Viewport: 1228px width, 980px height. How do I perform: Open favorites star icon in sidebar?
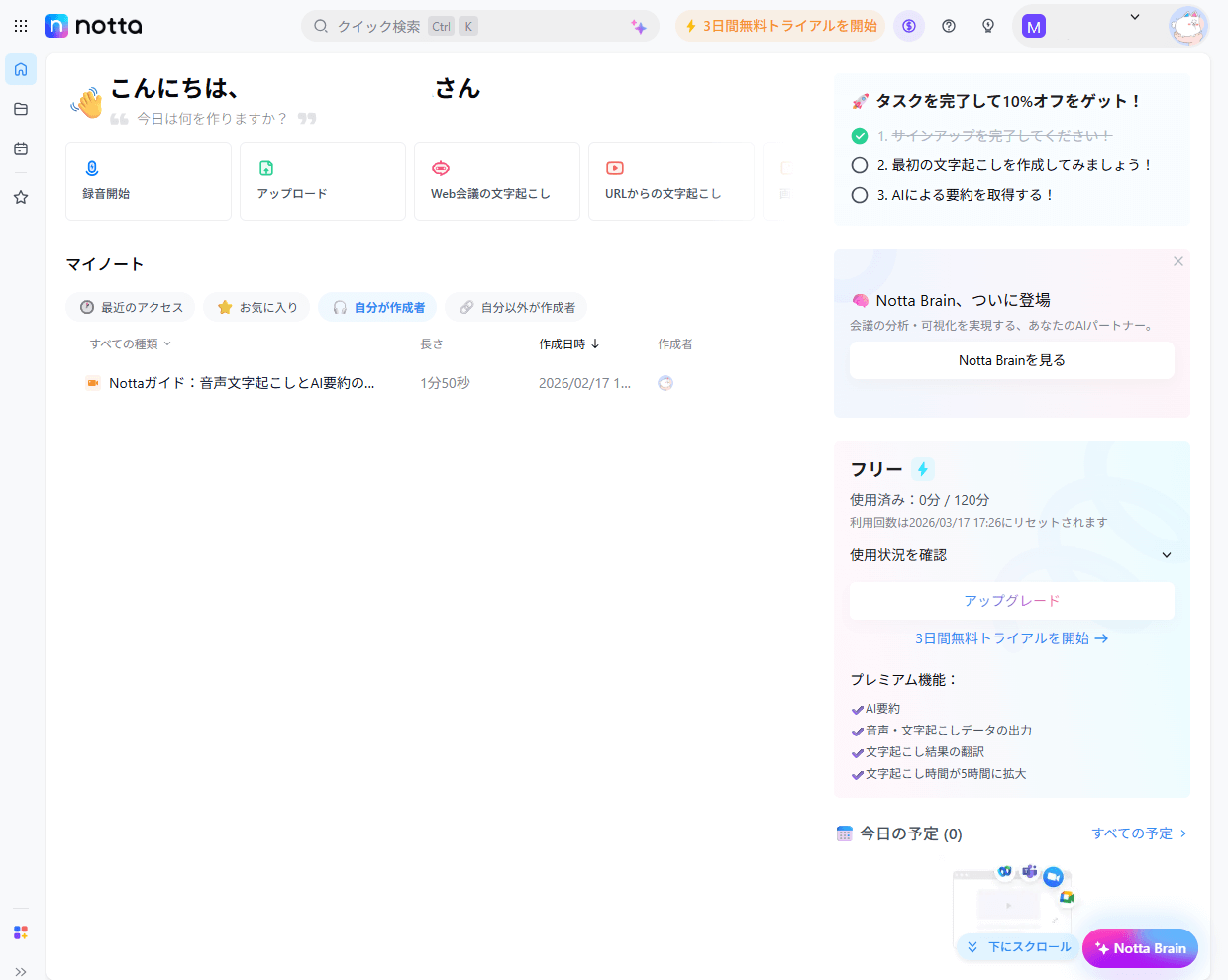tap(21, 197)
